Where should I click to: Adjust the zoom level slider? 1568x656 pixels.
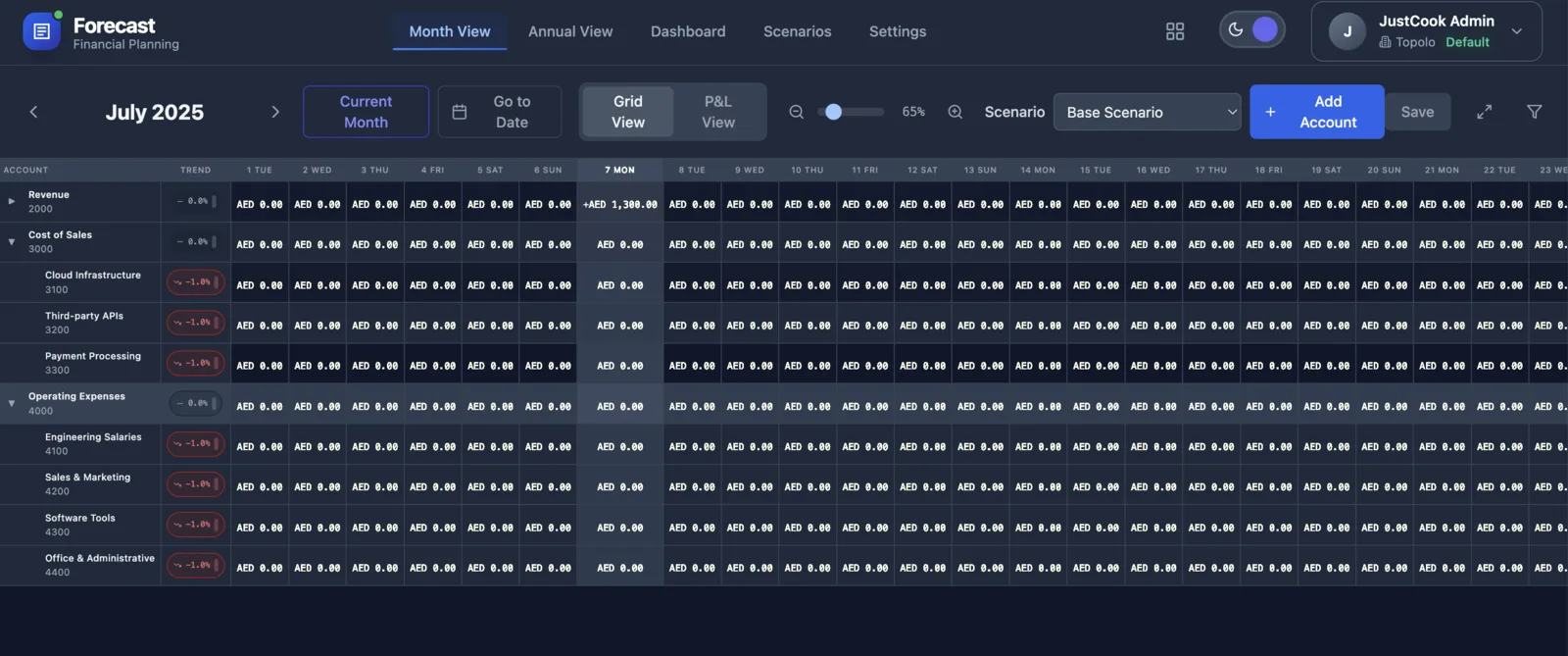833,112
